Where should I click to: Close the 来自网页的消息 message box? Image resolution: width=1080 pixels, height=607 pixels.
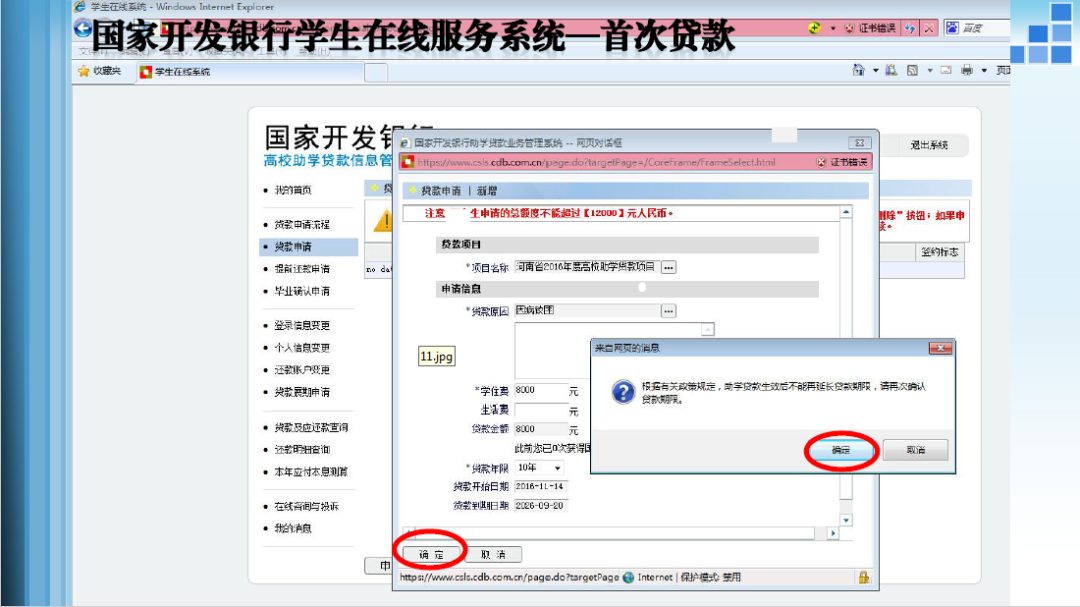click(940, 348)
